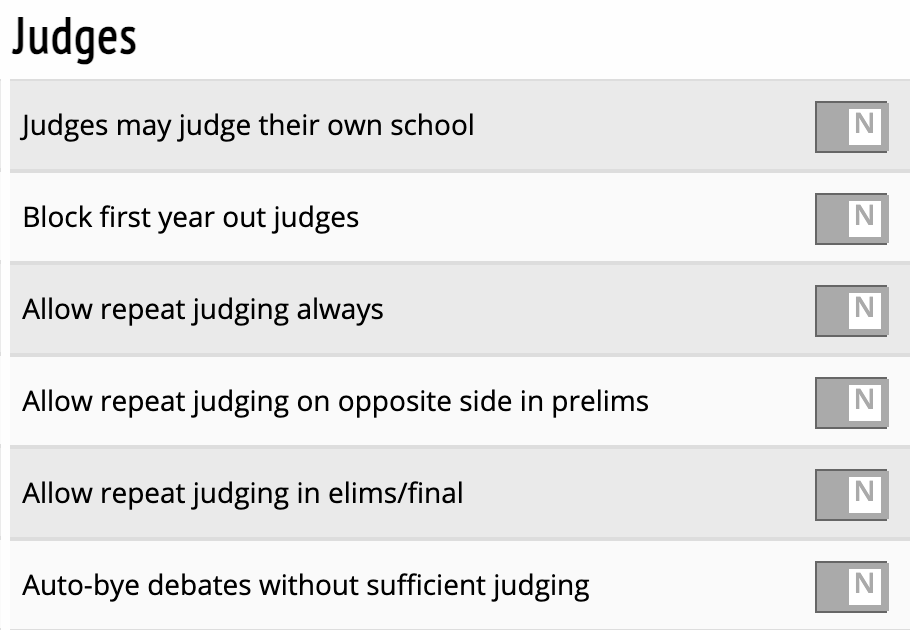
Task: Click the Judges section heading
Action: [x=73, y=38]
